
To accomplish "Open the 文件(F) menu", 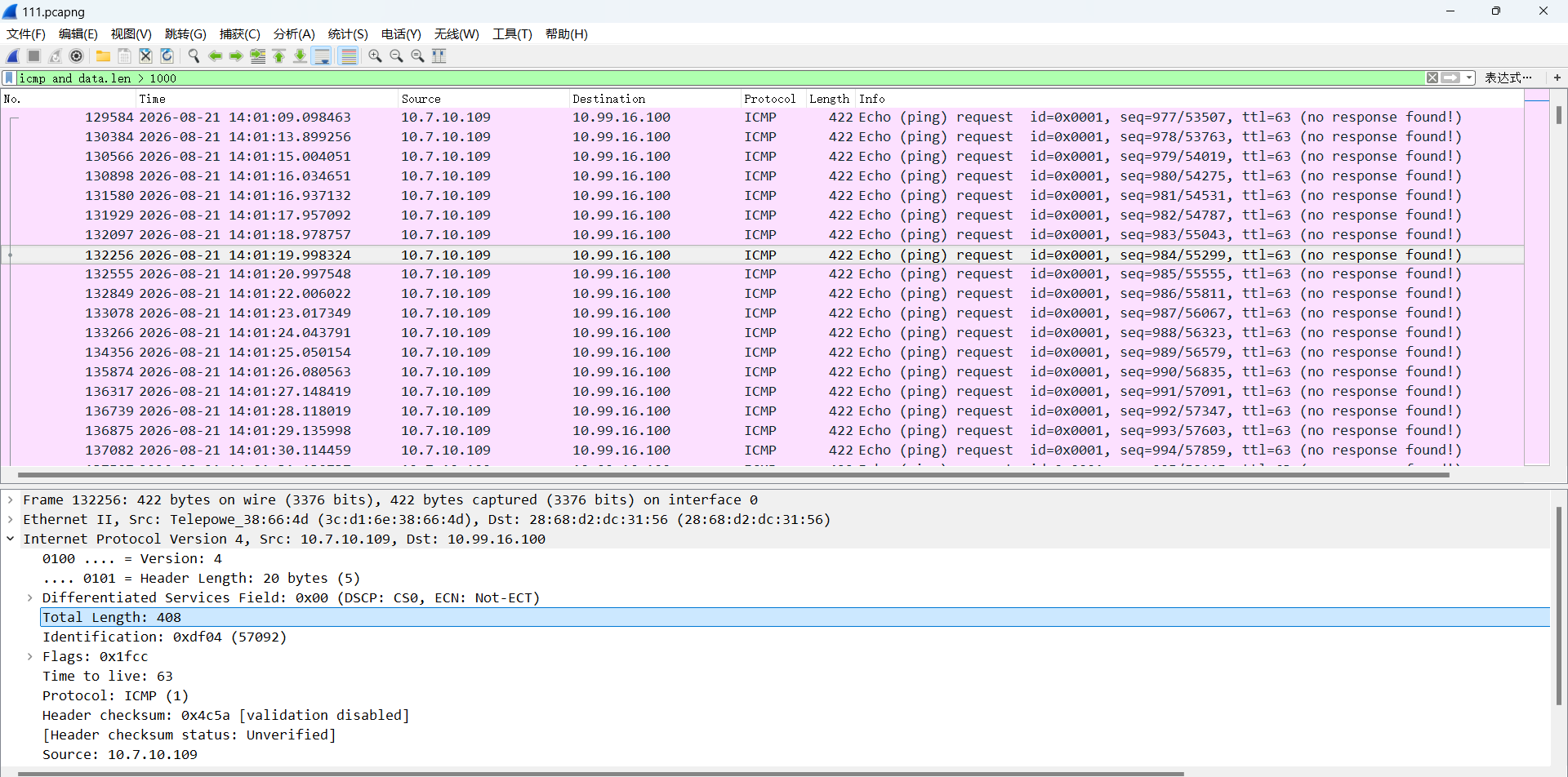I will 26,33.
